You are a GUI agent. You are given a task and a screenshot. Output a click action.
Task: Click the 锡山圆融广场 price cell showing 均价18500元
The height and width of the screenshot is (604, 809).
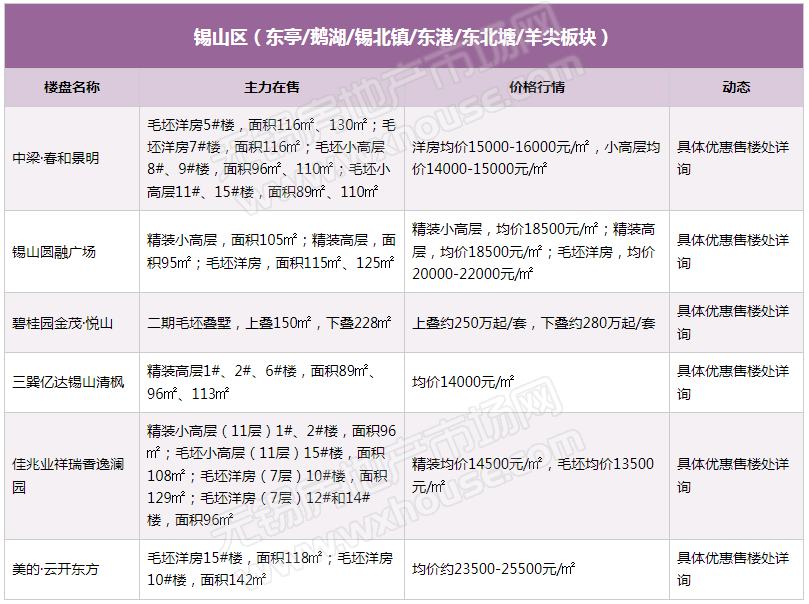point(536,251)
